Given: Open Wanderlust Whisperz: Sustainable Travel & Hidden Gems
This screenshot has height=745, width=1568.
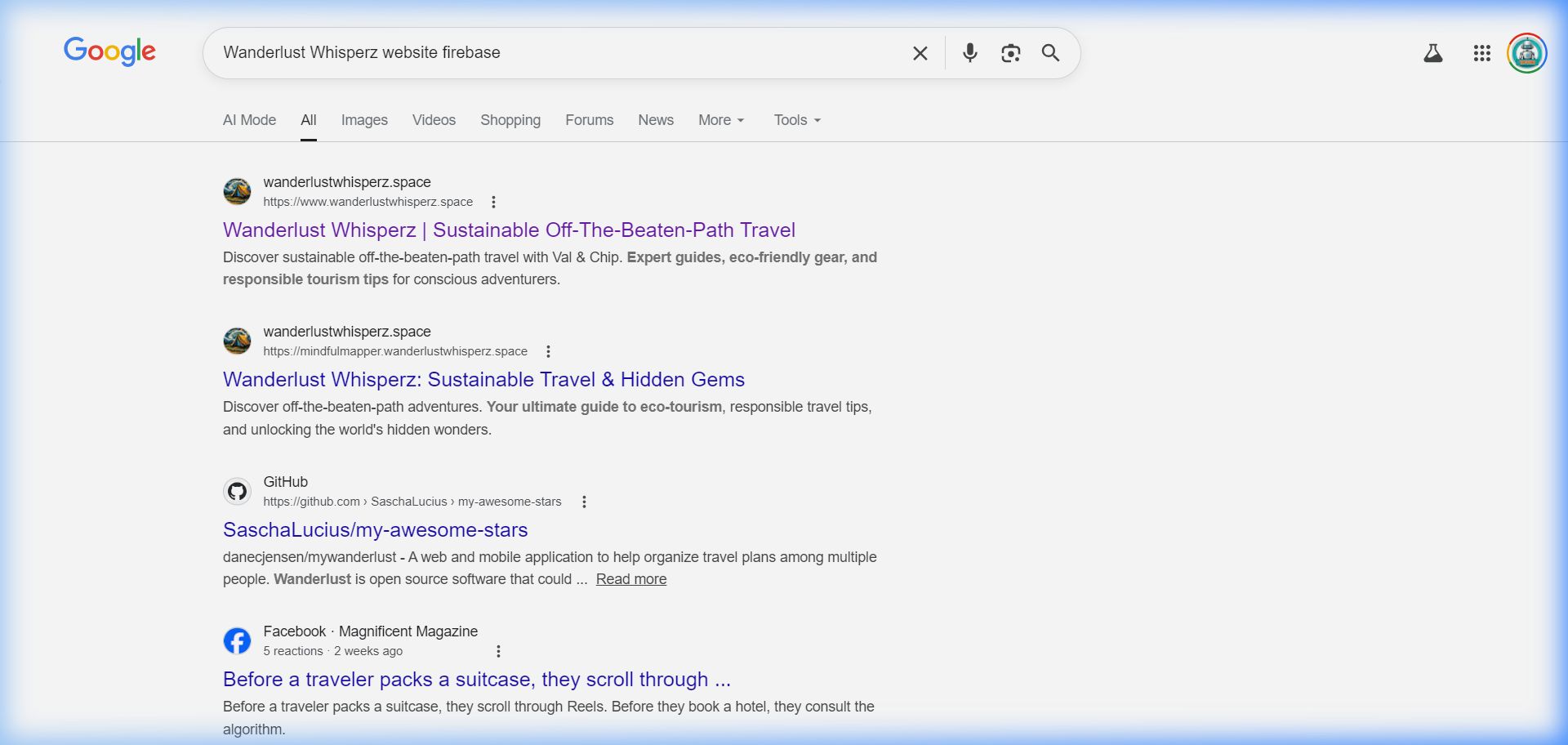Looking at the screenshot, I should pos(483,380).
